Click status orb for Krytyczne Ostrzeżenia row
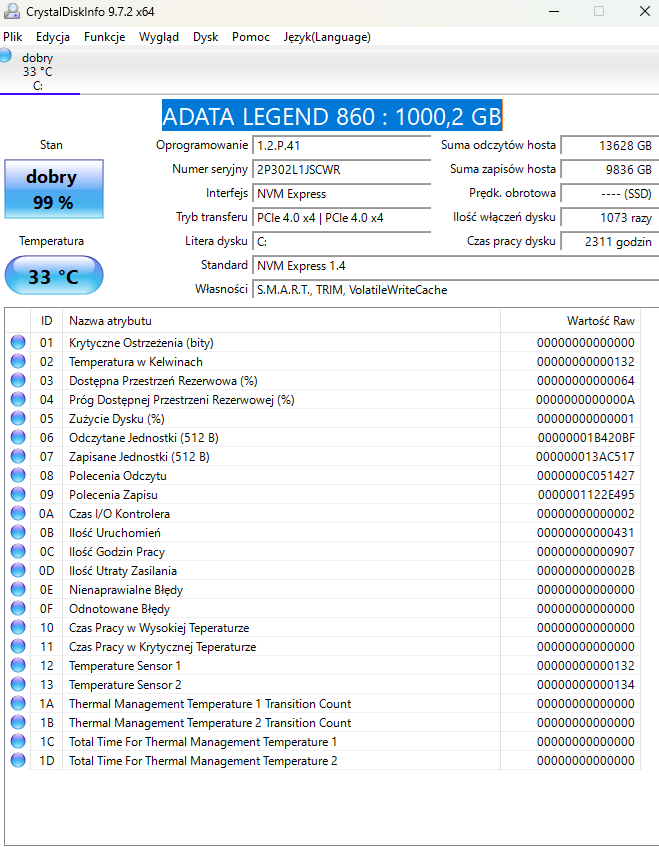Screen dimensions: 659x847 coord(18,342)
